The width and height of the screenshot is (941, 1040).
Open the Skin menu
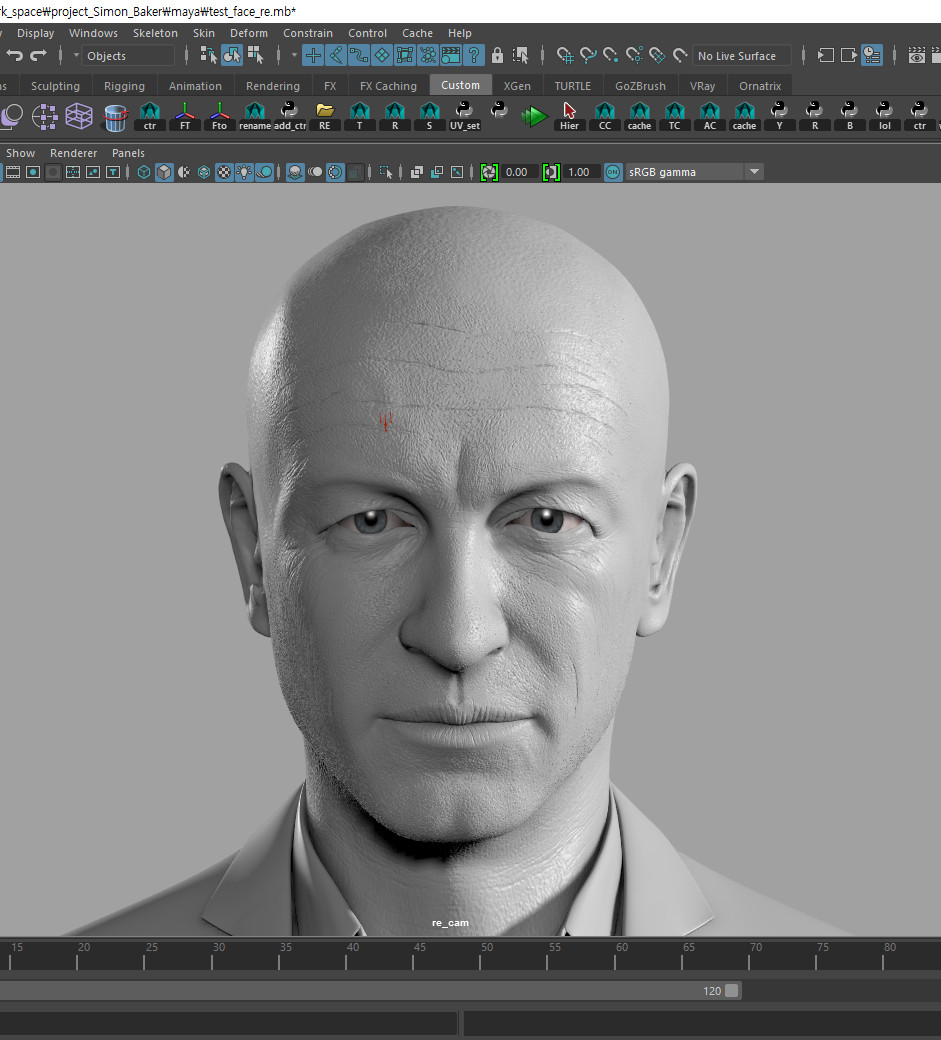point(204,33)
